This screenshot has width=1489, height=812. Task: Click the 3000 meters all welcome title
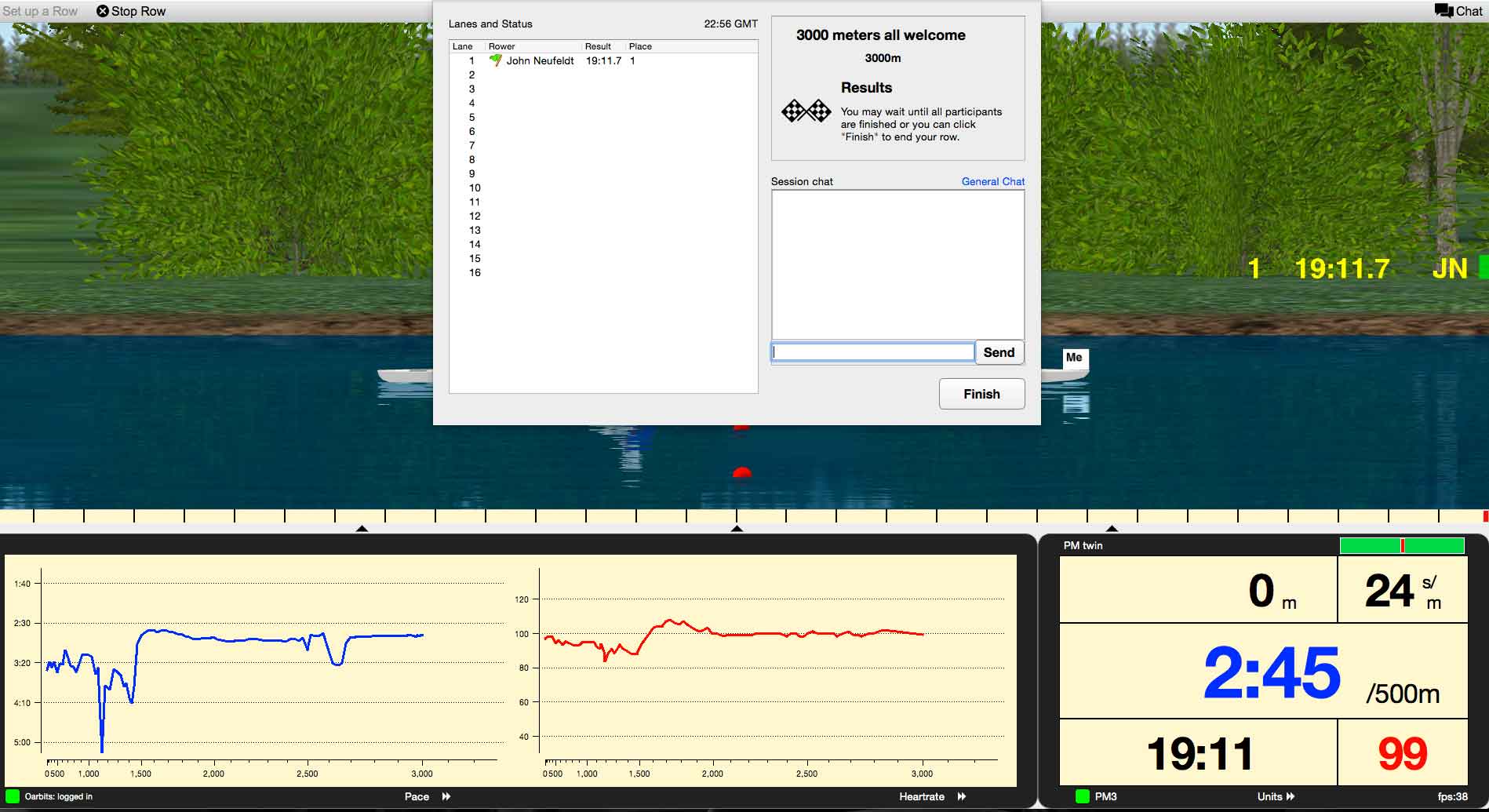(x=880, y=35)
